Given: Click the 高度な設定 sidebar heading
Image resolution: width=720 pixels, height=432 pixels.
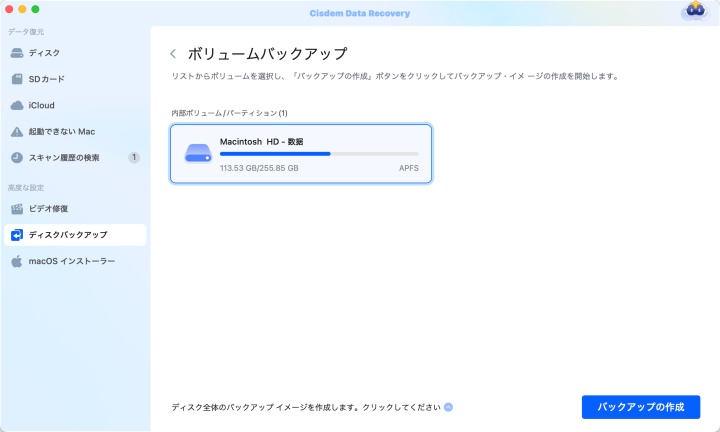Looking at the screenshot, I should point(26,188).
